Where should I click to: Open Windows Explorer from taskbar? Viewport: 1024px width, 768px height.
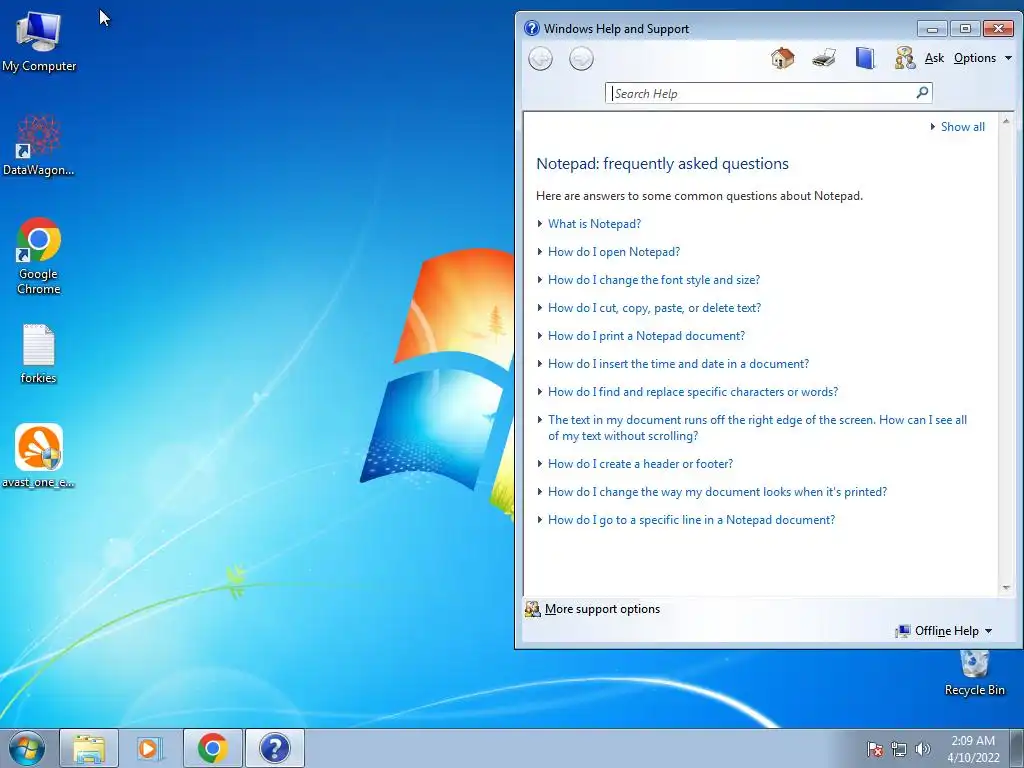89,748
